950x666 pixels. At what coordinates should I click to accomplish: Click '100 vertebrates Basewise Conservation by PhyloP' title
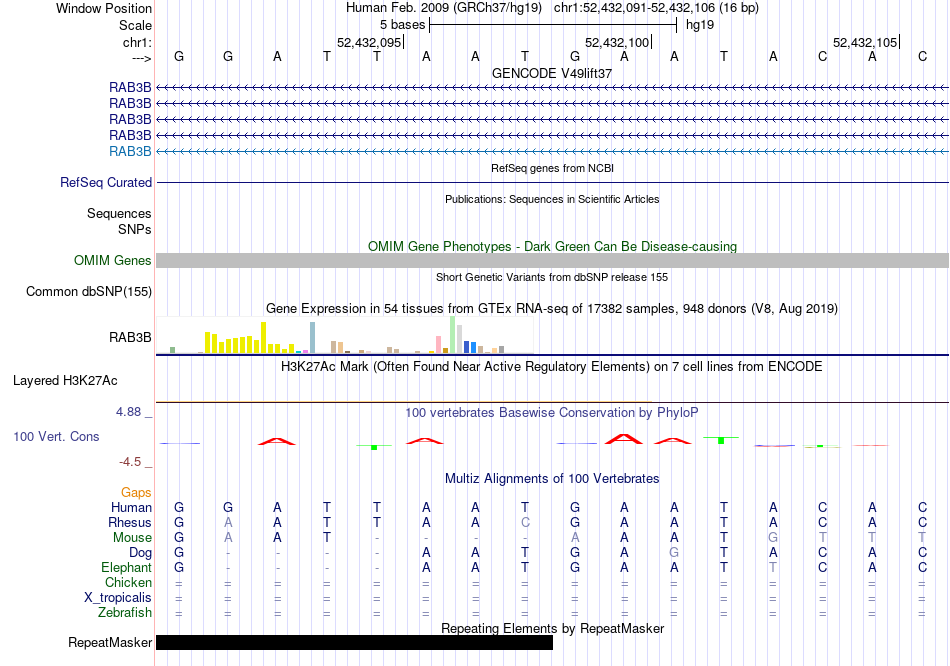click(552, 413)
